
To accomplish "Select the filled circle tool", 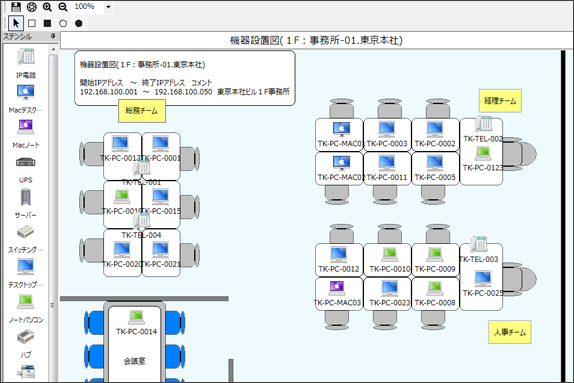I will click(78, 23).
